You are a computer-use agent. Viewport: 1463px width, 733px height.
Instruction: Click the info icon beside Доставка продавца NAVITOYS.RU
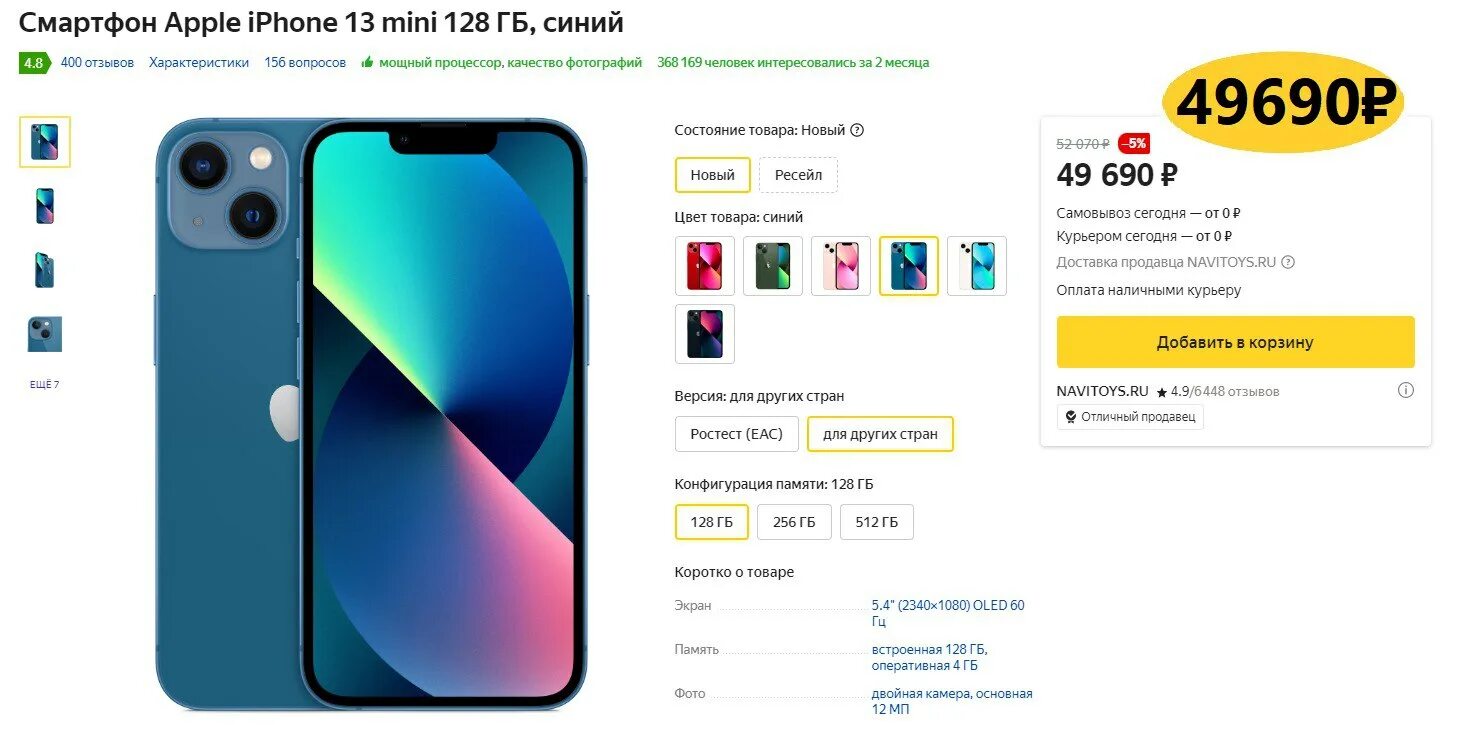[1288, 262]
